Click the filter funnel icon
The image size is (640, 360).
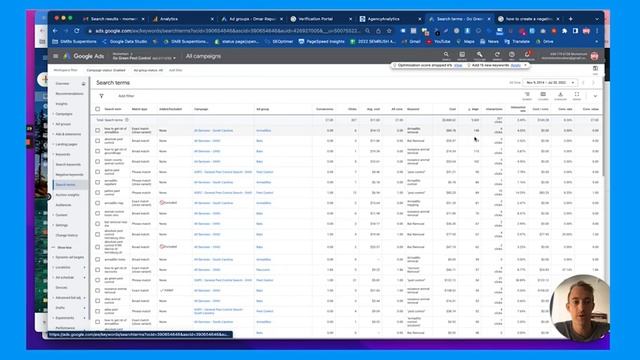(x=101, y=96)
